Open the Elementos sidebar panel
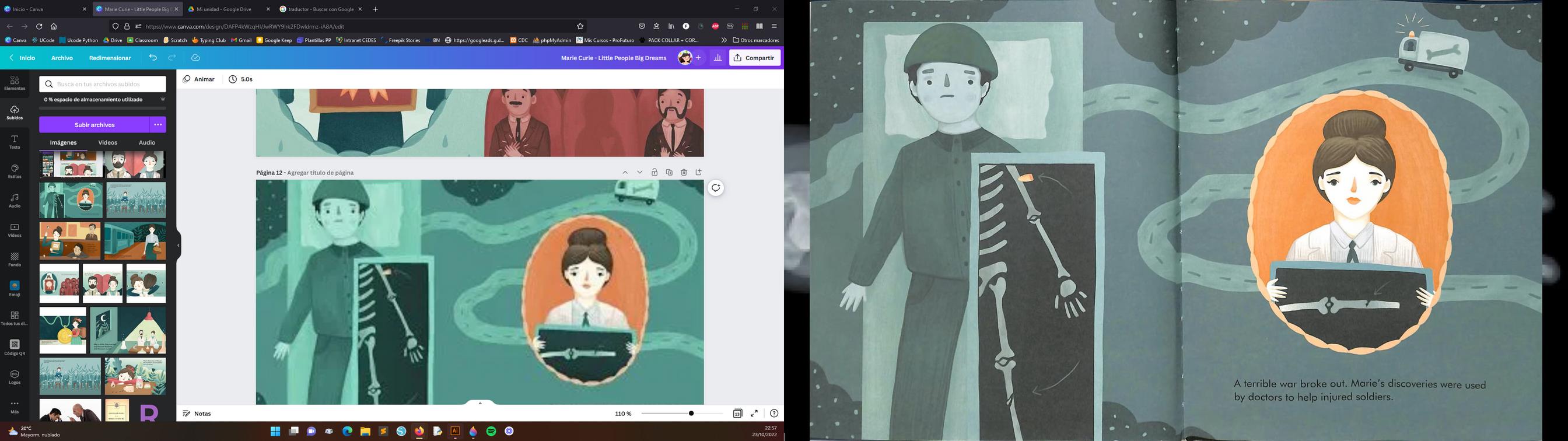 (x=15, y=83)
